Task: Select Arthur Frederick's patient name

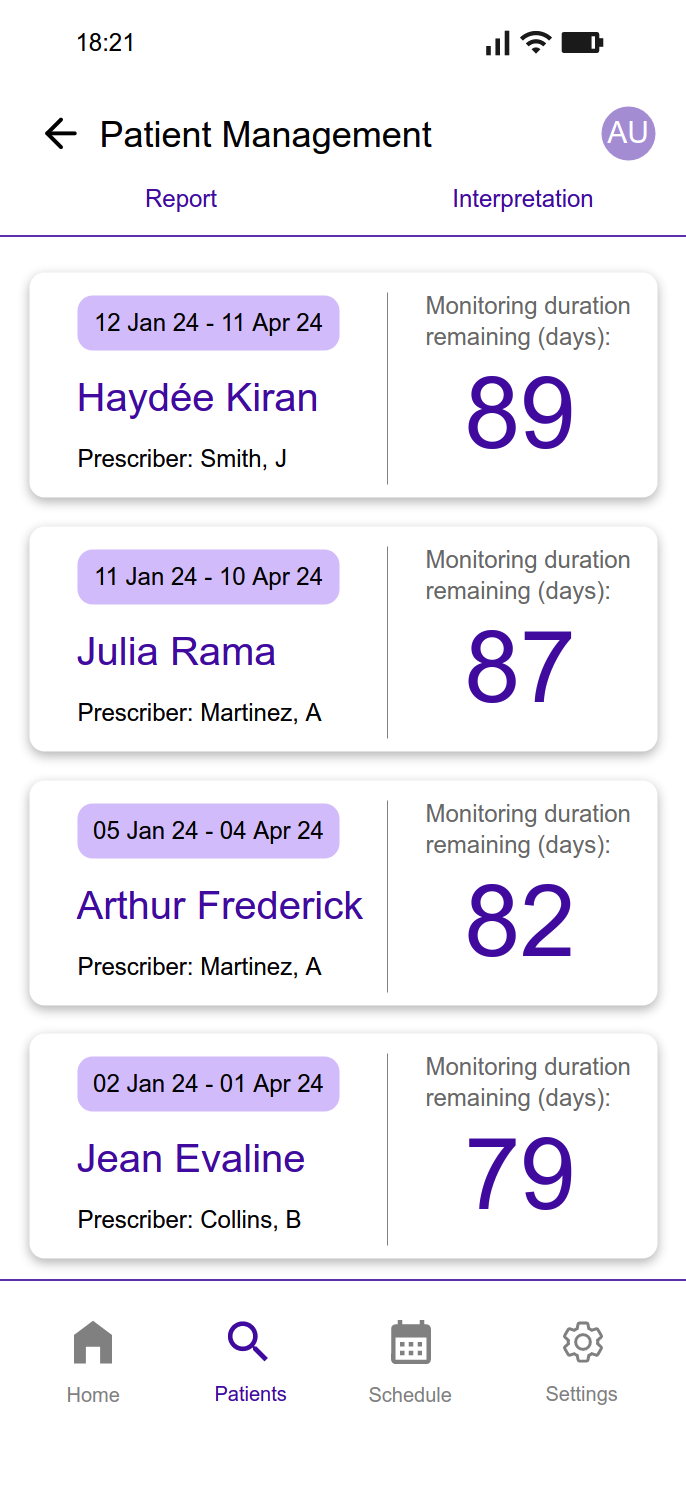Action: point(220,906)
